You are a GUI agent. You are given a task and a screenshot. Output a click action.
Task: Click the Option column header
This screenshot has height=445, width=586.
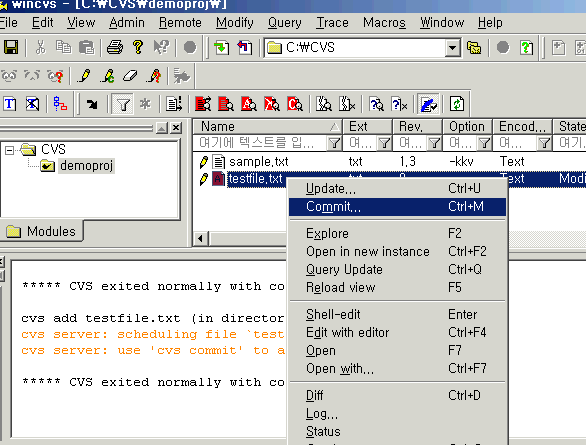pyautogui.click(x=467, y=127)
